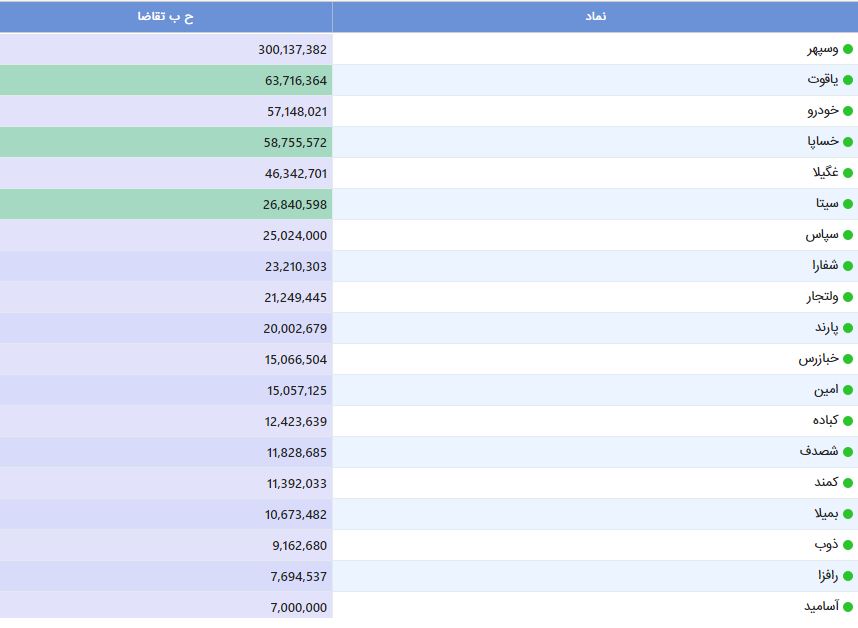858x628 pixels.
Task: Click the green indicator beside آساميد
Action: click(848, 607)
